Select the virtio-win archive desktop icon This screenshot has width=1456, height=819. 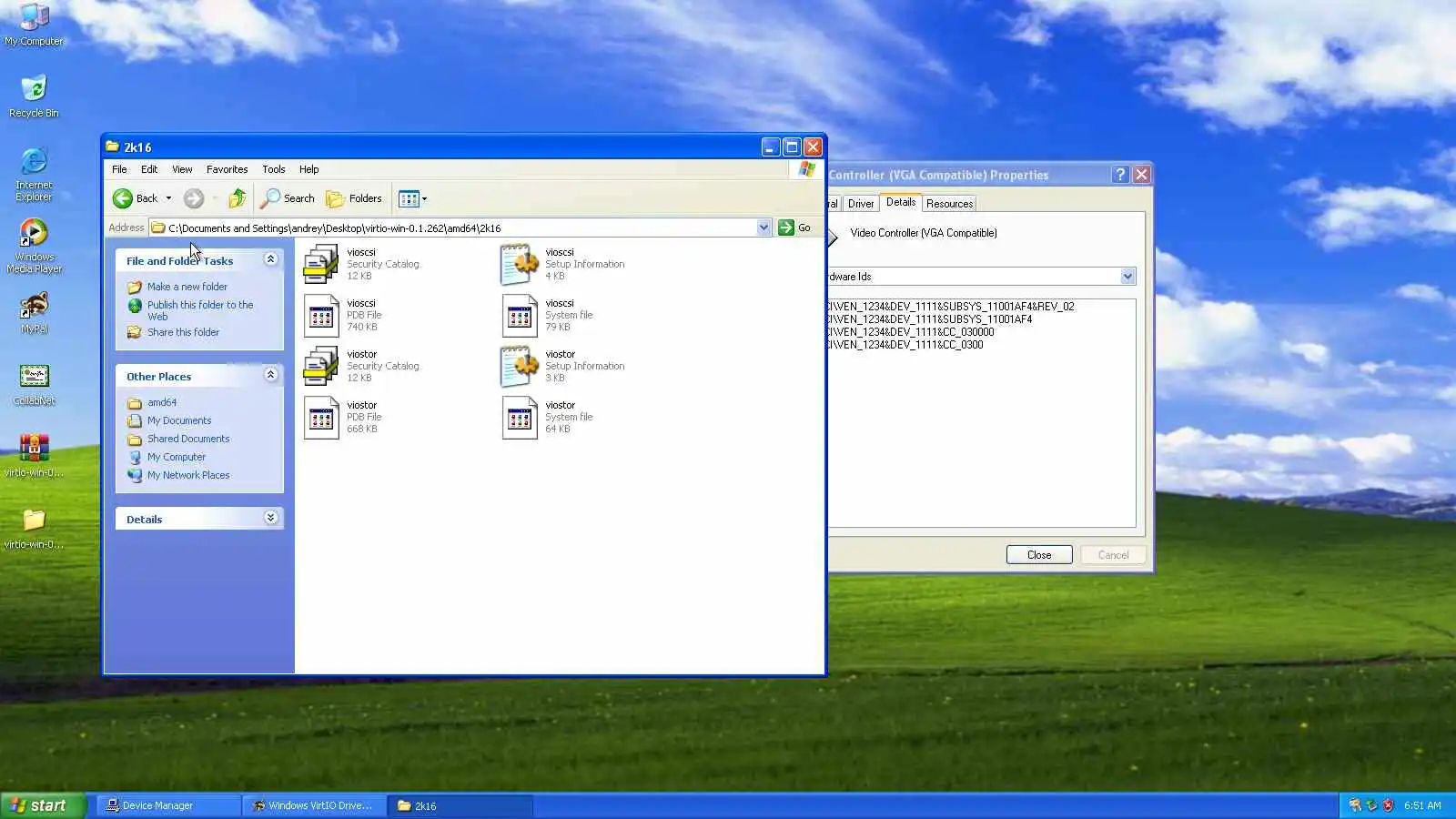34,455
